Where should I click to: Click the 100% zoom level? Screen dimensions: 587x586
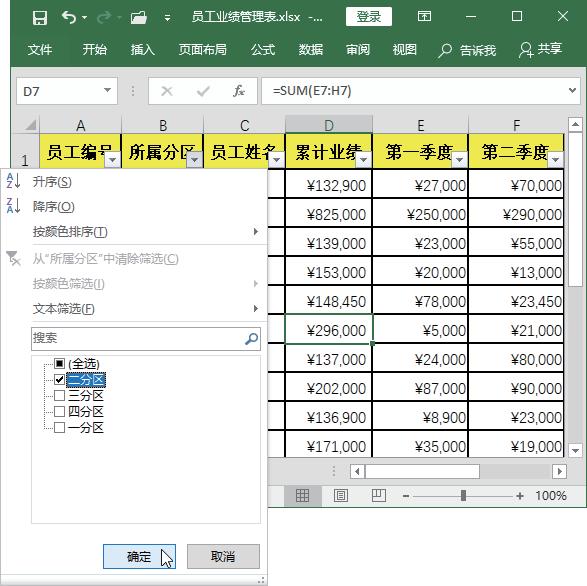coord(550,496)
